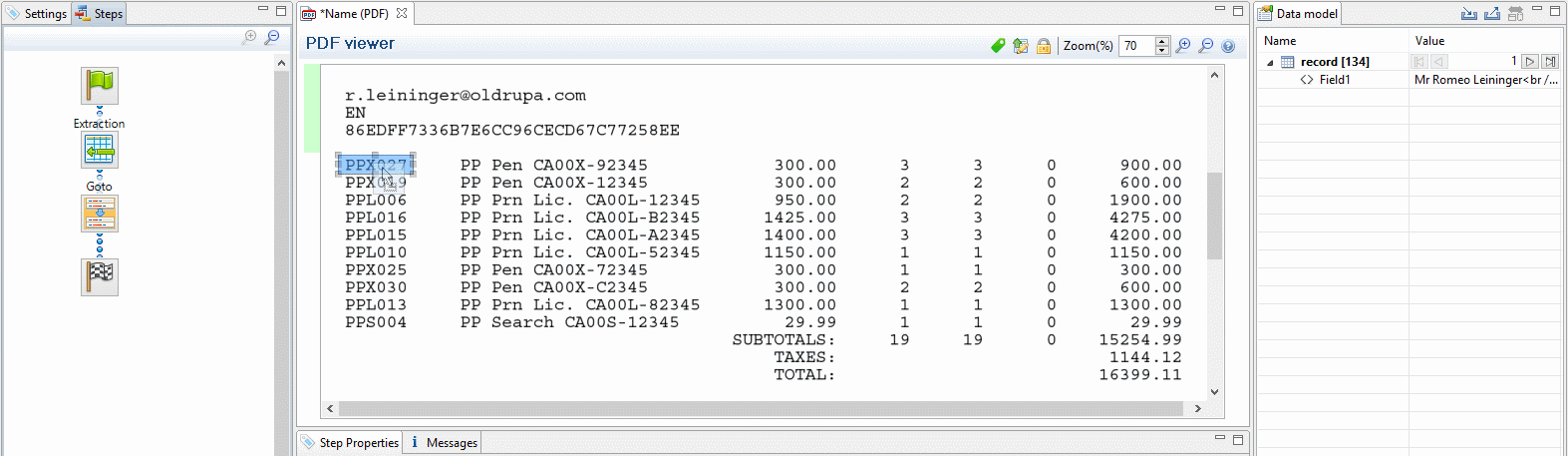
Task: Click the import data model icon
Action: [x=1468, y=14]
